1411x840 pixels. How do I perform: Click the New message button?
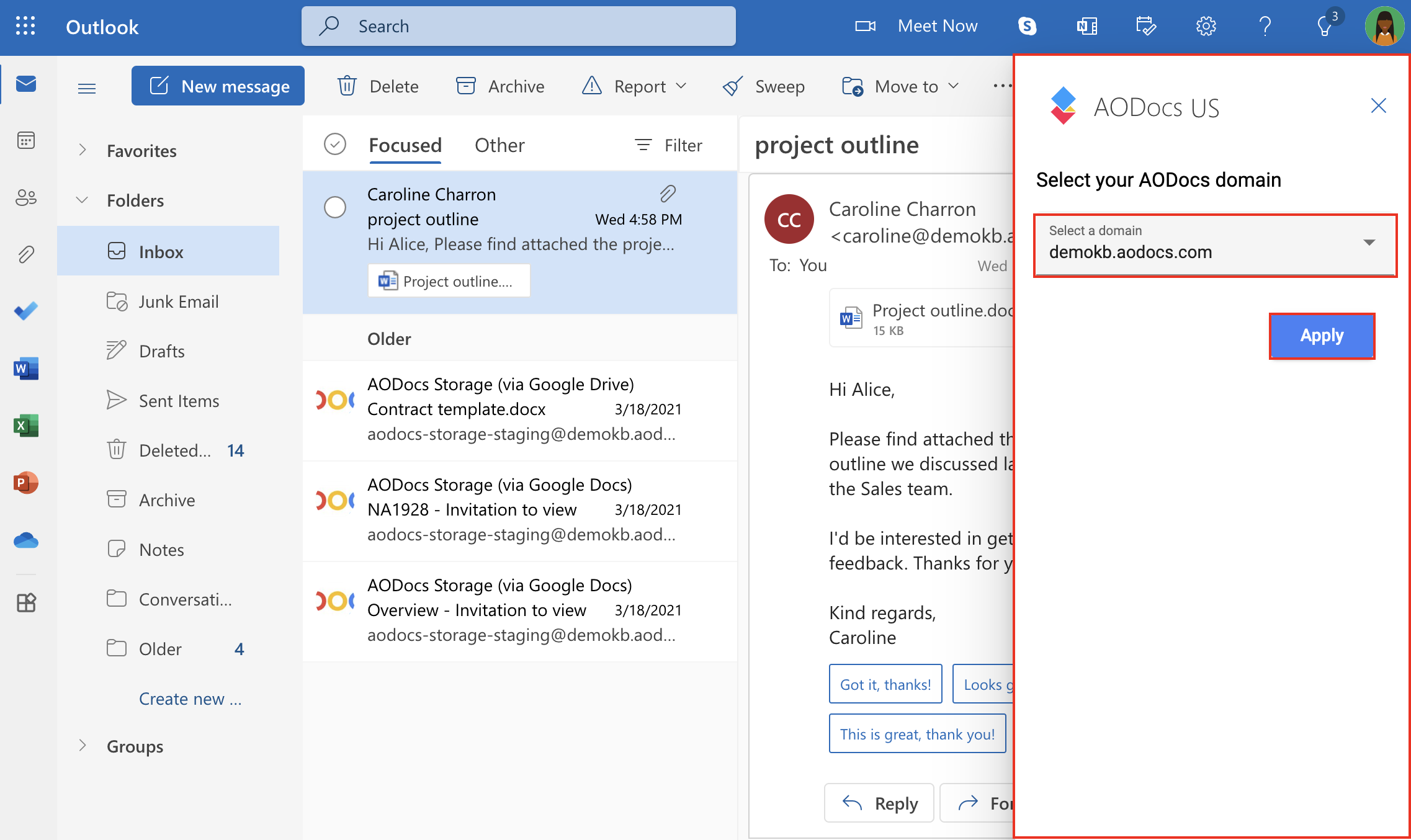coord(218,86)
